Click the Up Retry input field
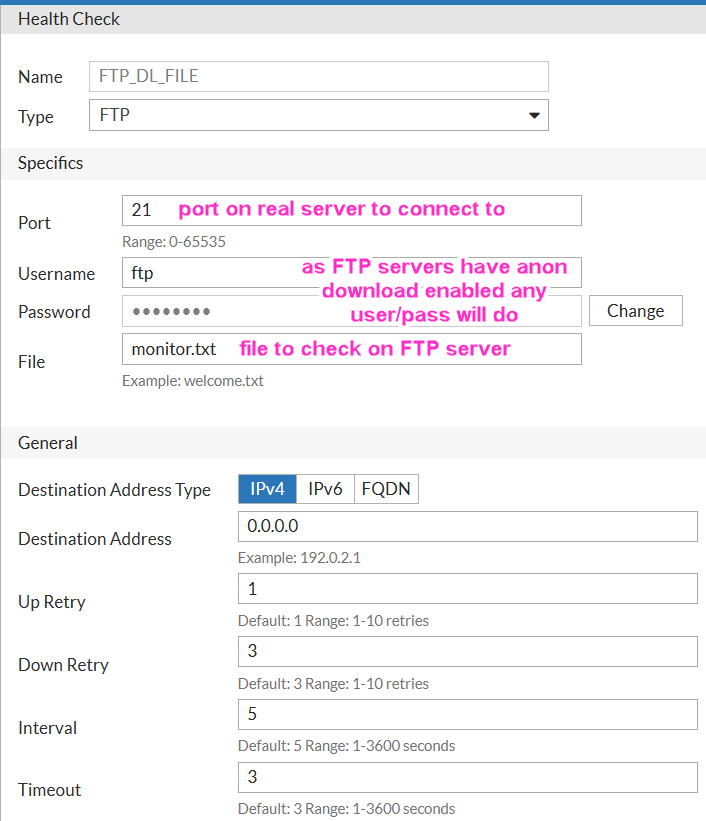The image size is (706, 821). tap(468, 589)
